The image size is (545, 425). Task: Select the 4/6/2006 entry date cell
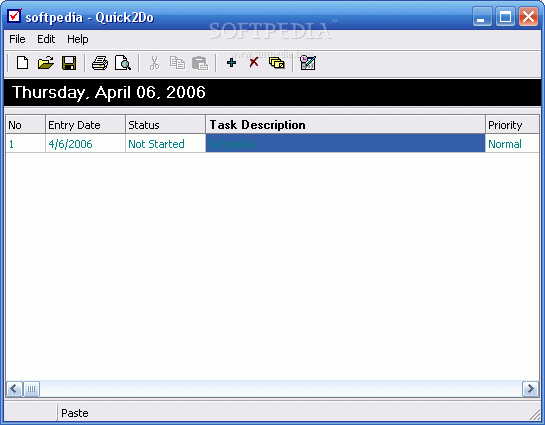(x=85, y=143)
